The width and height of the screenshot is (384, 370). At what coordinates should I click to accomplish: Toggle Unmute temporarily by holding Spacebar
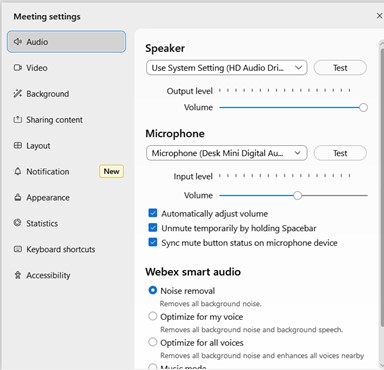[153, 228]
